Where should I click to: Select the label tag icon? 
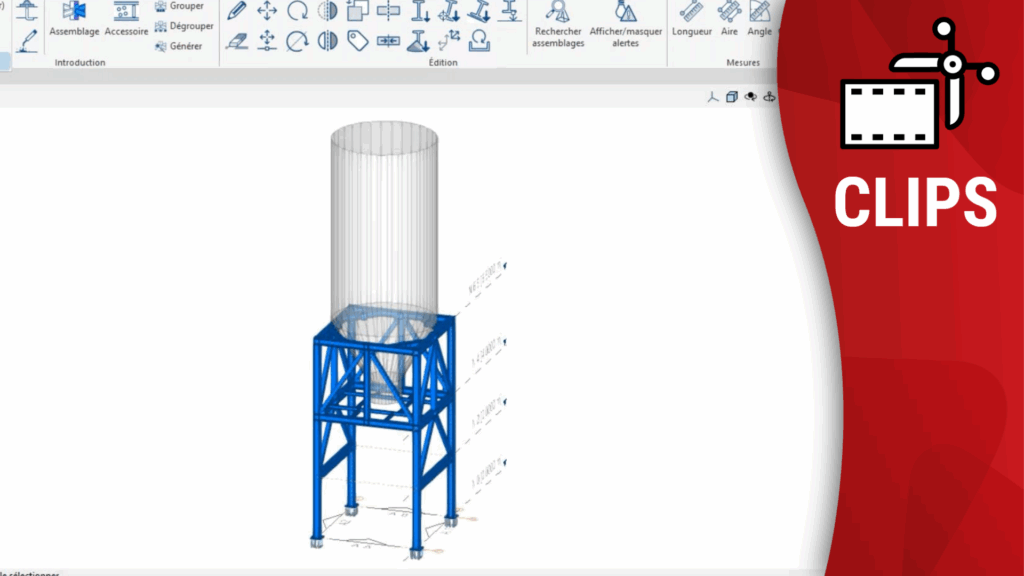click(357, 41)
